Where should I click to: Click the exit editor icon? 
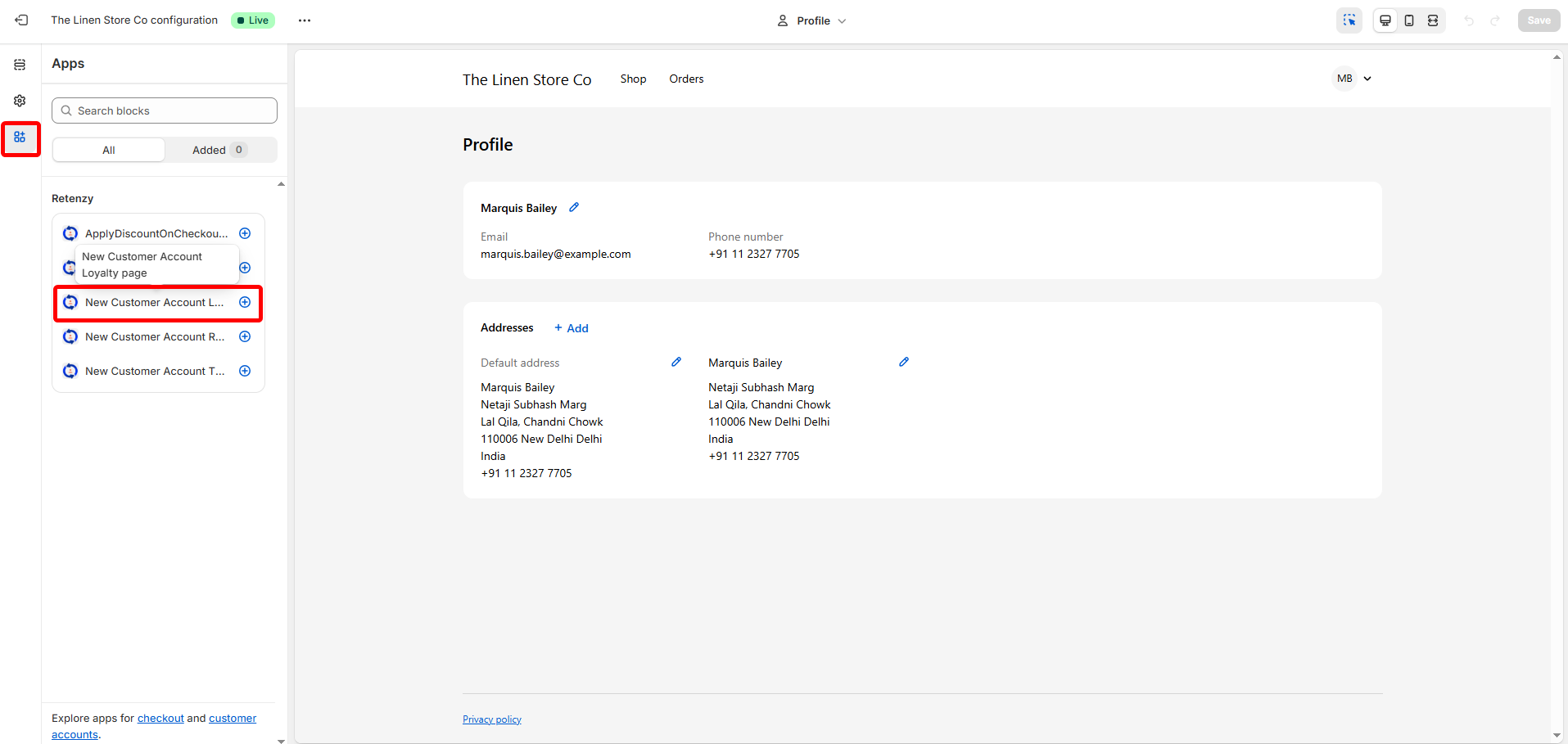point(21,20)
